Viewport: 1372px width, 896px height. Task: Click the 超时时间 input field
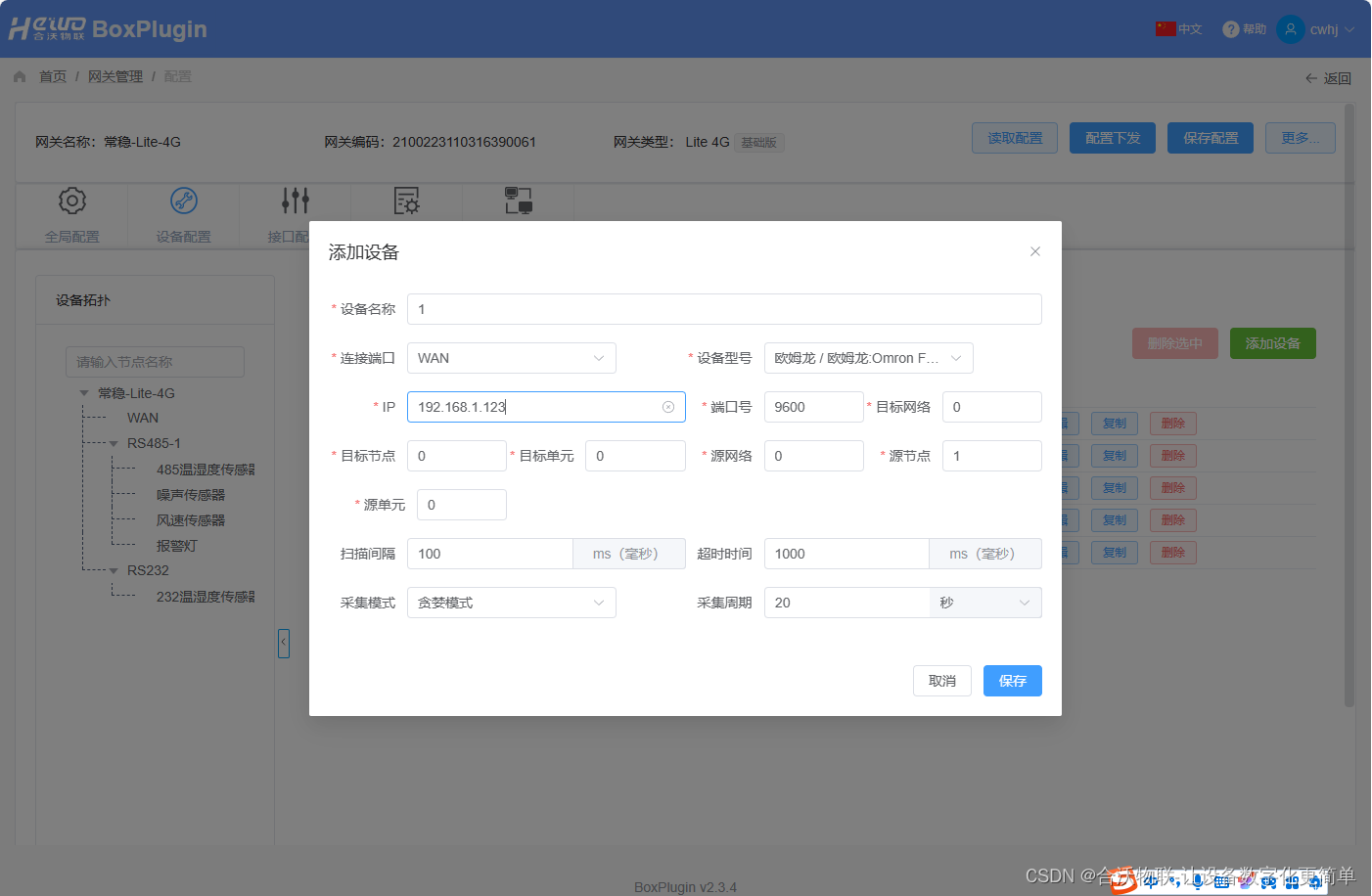point(846,554)
